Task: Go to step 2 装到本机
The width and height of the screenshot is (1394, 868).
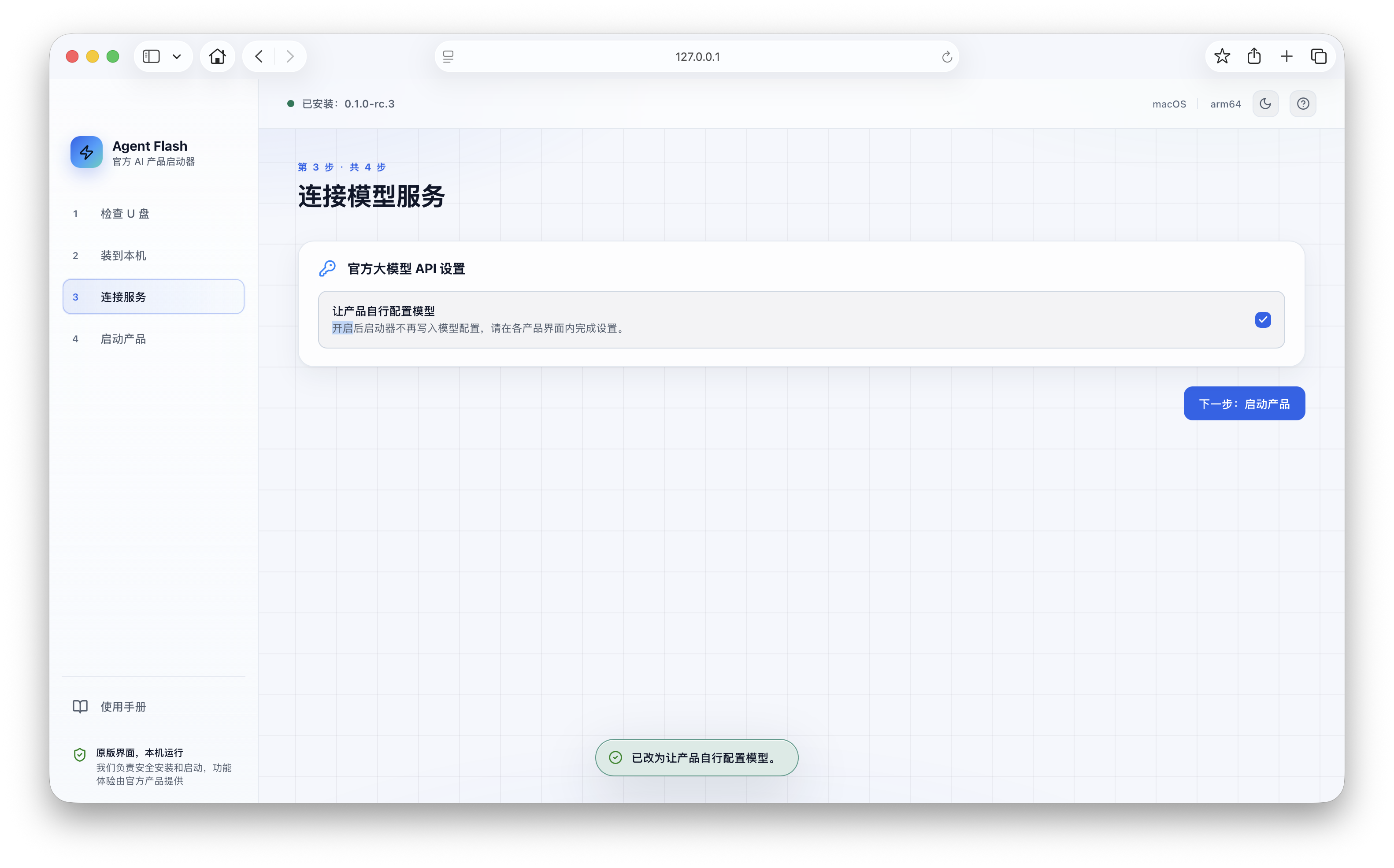Action: click(x=153, y=256)
